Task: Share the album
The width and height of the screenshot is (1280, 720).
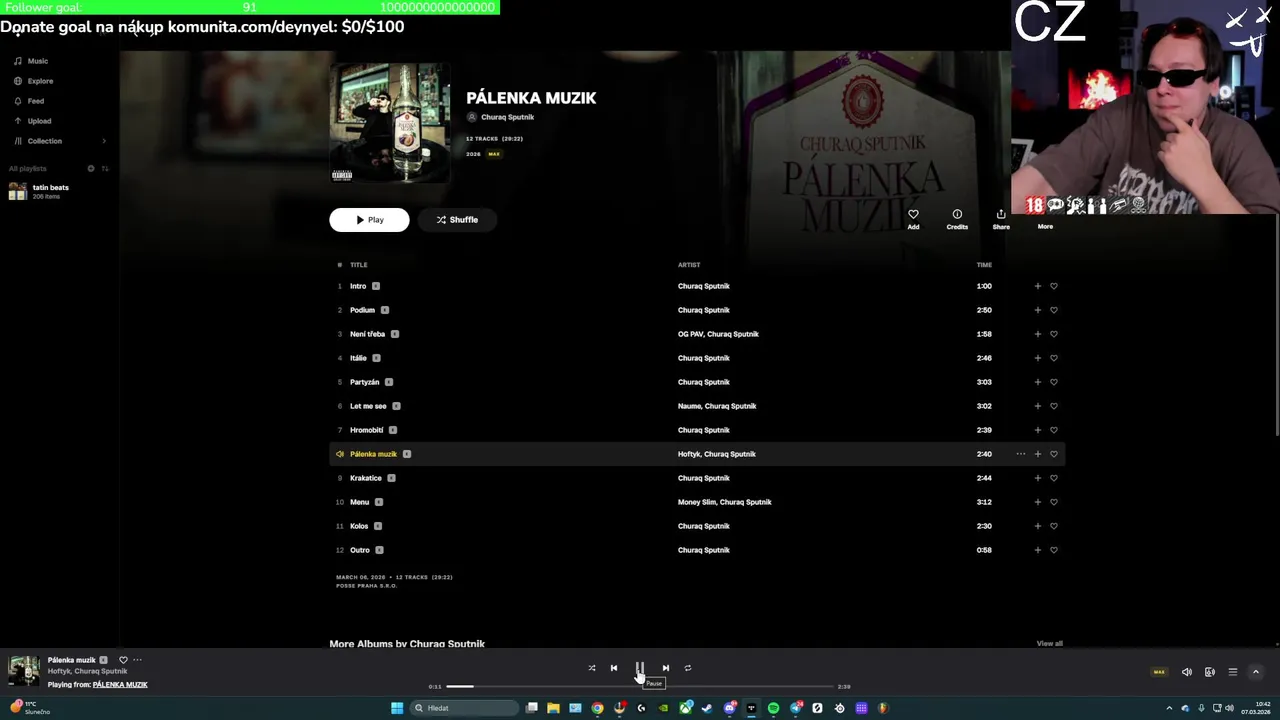Action: pos(1001,219)
